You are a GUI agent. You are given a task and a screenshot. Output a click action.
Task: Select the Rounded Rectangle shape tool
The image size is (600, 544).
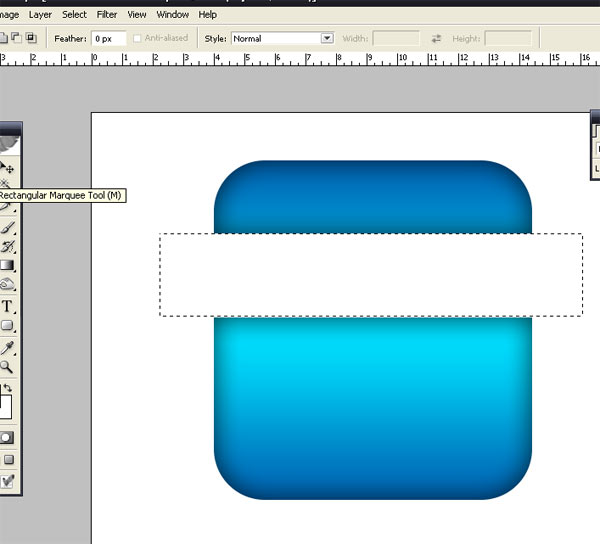pos(8,326)
